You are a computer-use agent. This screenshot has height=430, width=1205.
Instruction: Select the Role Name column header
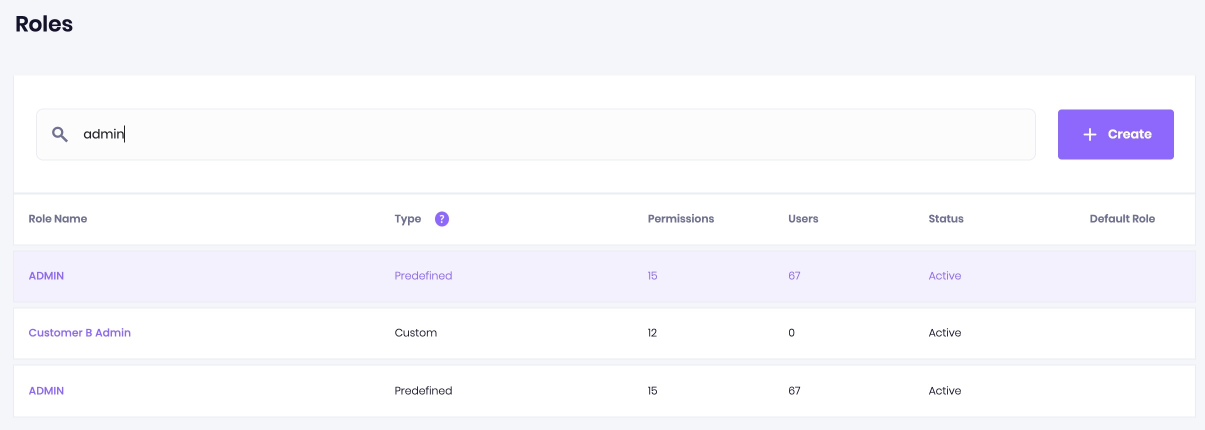point(58,219)
